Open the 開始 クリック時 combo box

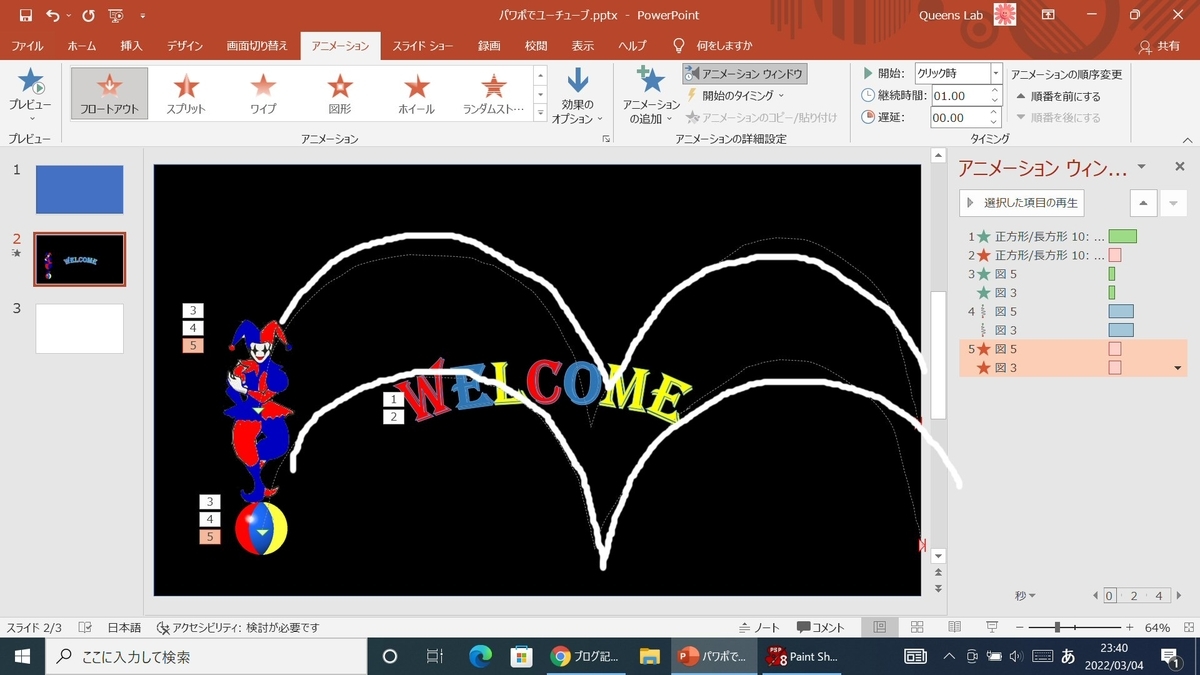[958, 74]
